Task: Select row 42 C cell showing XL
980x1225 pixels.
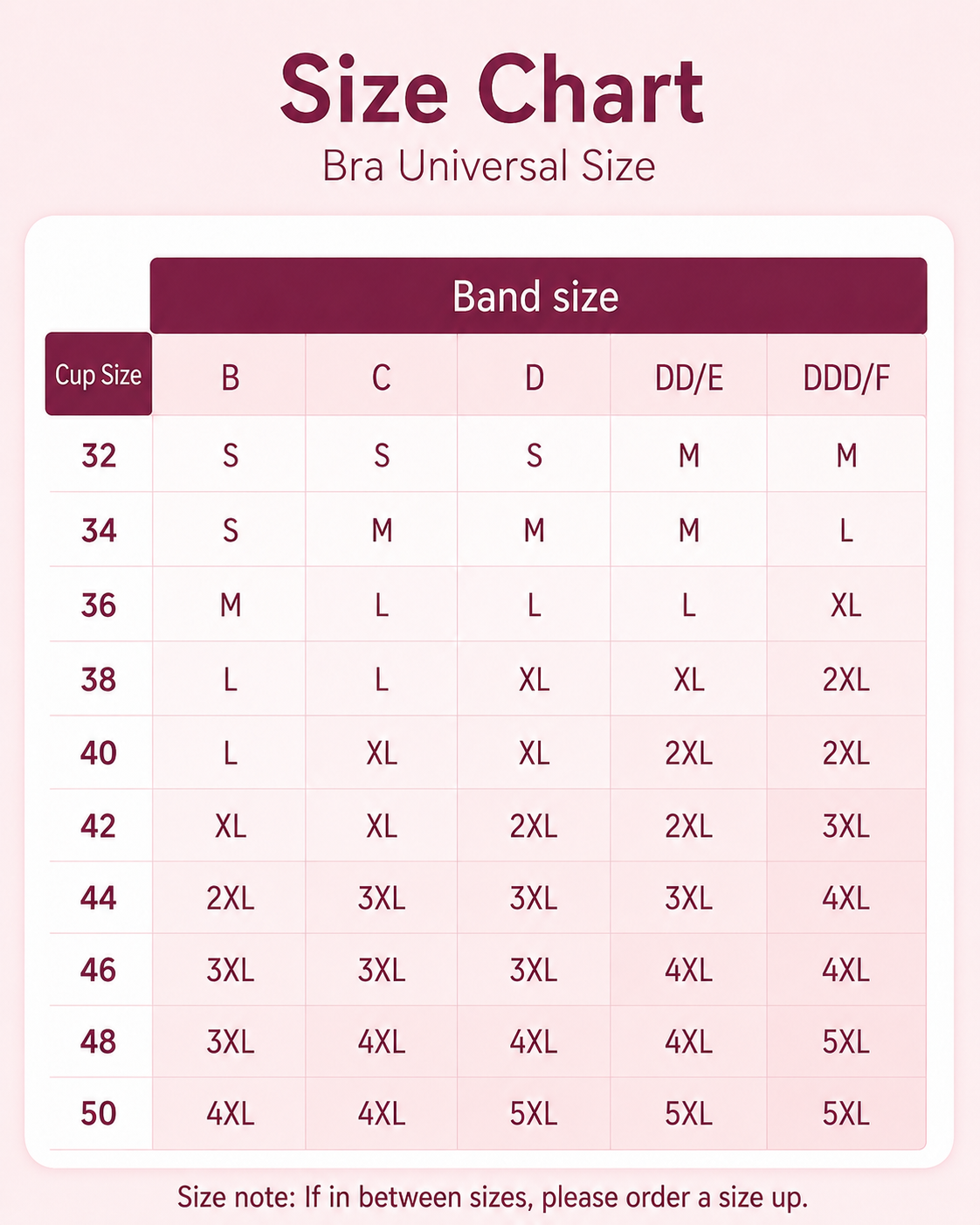Action: tap(382, 826)
